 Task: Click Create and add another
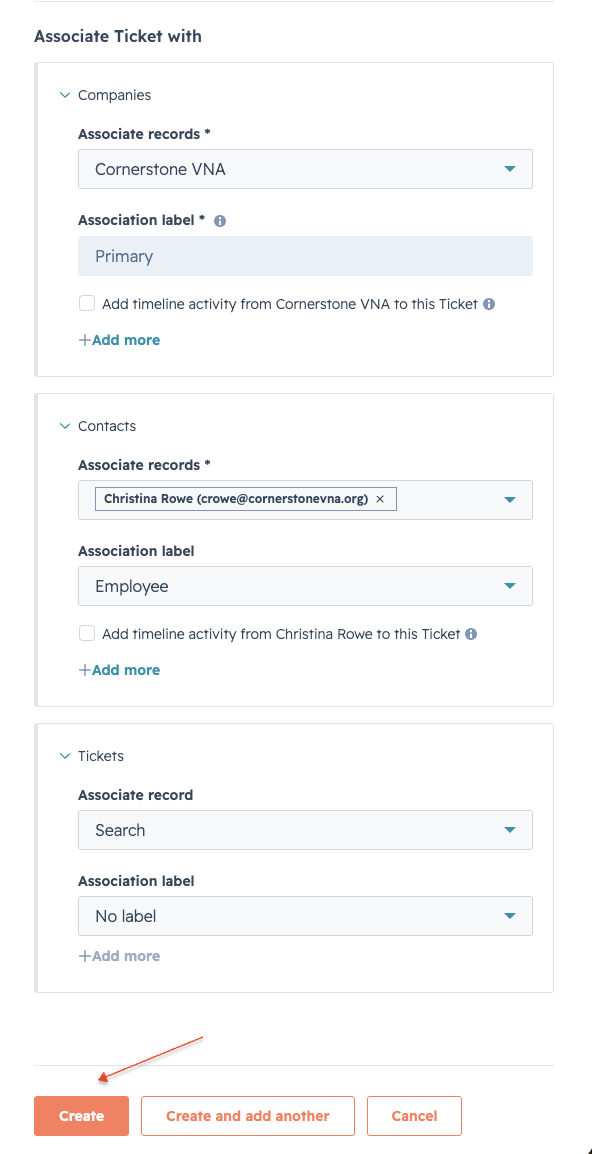(247, 1116)
